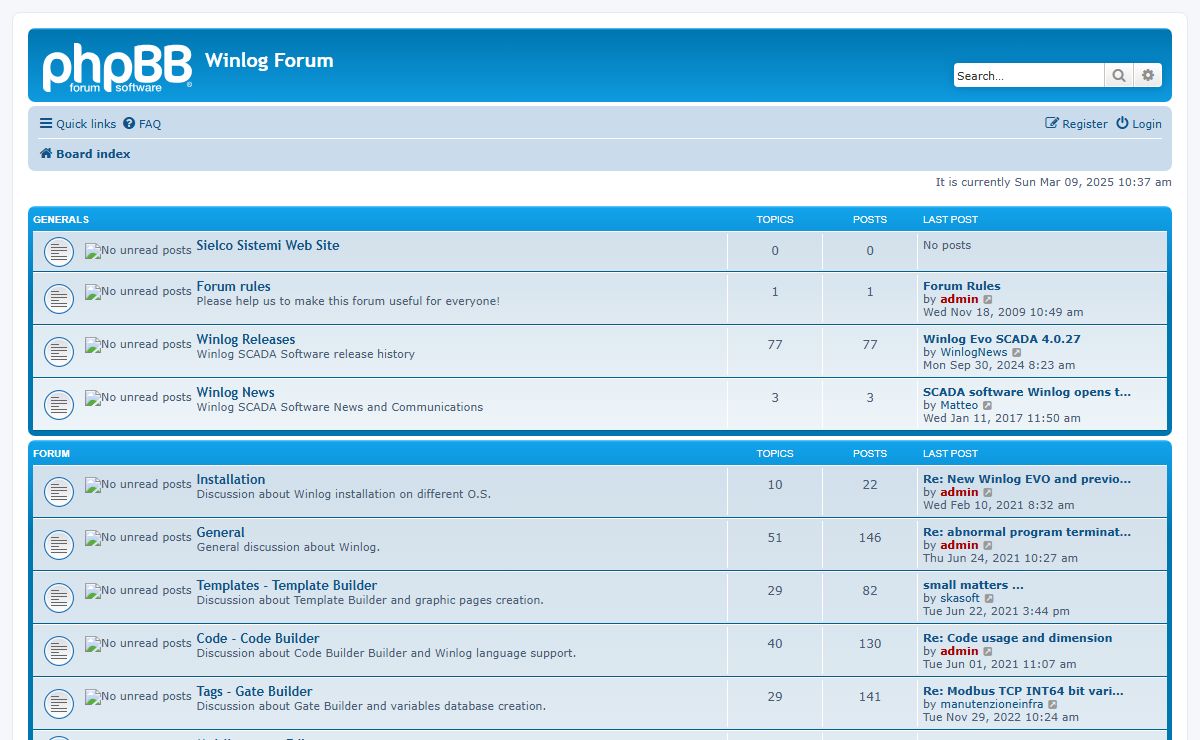Click the Templates - Template Builder forum icon
The image size is (1200, 740).
(x=59, y=597)
